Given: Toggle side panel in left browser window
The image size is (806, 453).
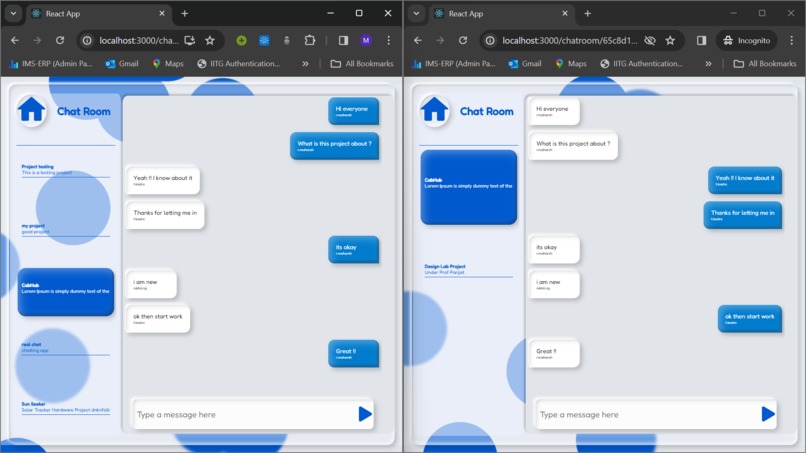Looking at the screenshot, I should click(343, 40).
